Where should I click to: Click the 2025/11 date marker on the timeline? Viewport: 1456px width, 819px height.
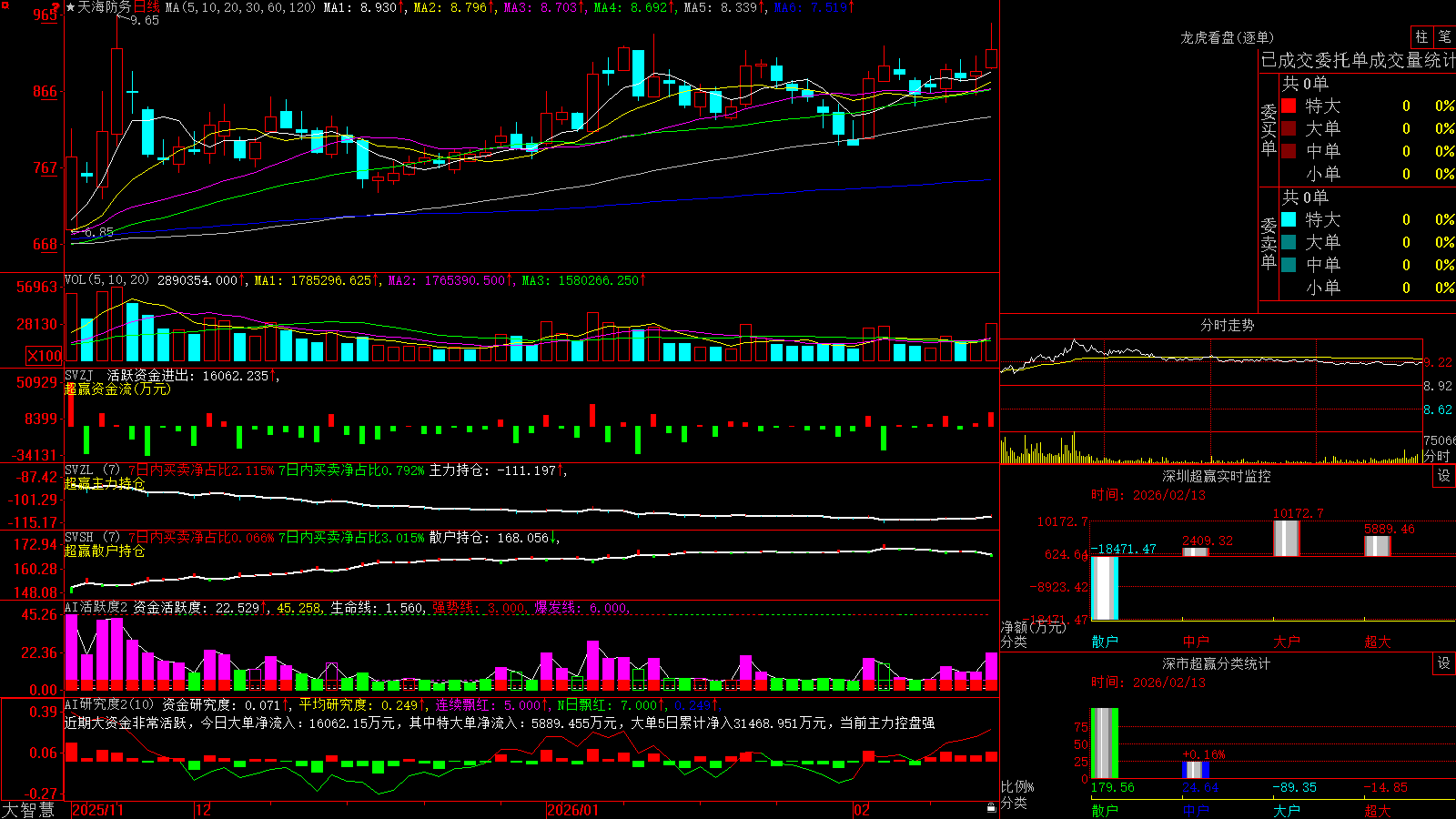coord(97,810)
